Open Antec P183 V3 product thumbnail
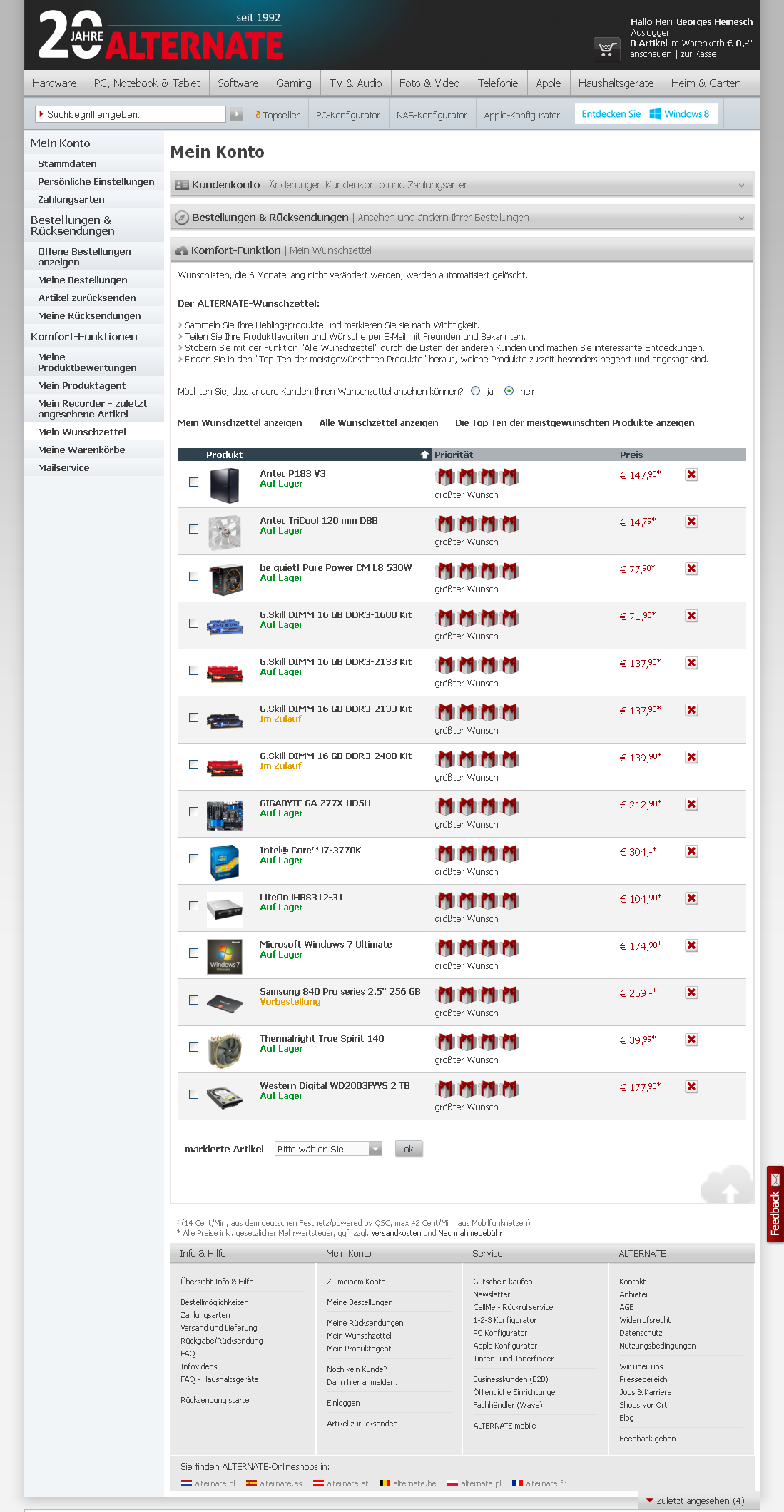 point(225,485)
